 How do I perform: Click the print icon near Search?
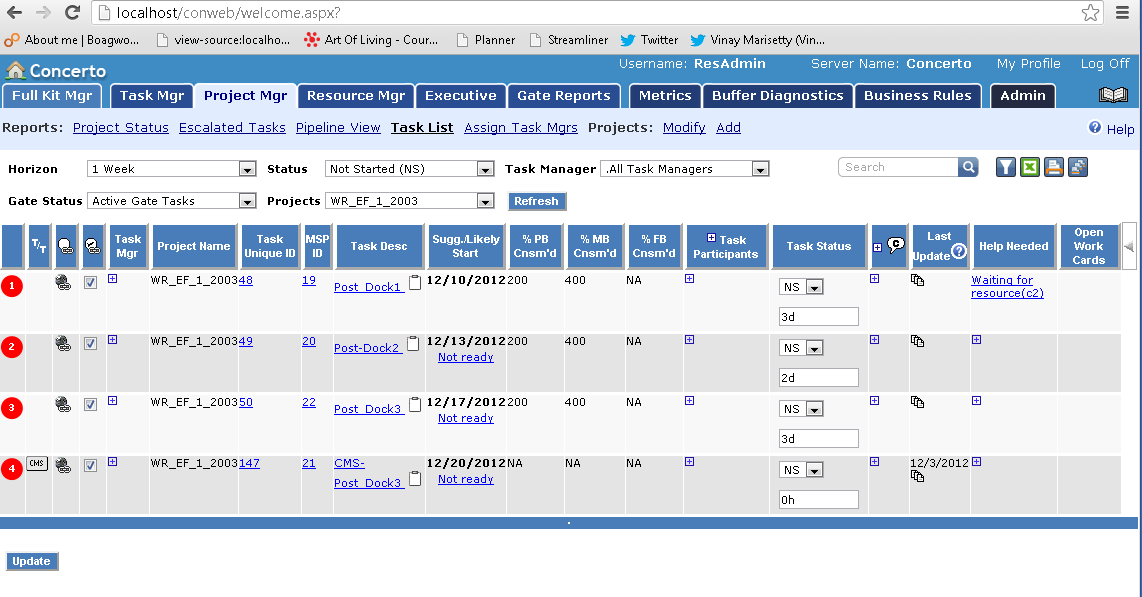pos(1054,167)
